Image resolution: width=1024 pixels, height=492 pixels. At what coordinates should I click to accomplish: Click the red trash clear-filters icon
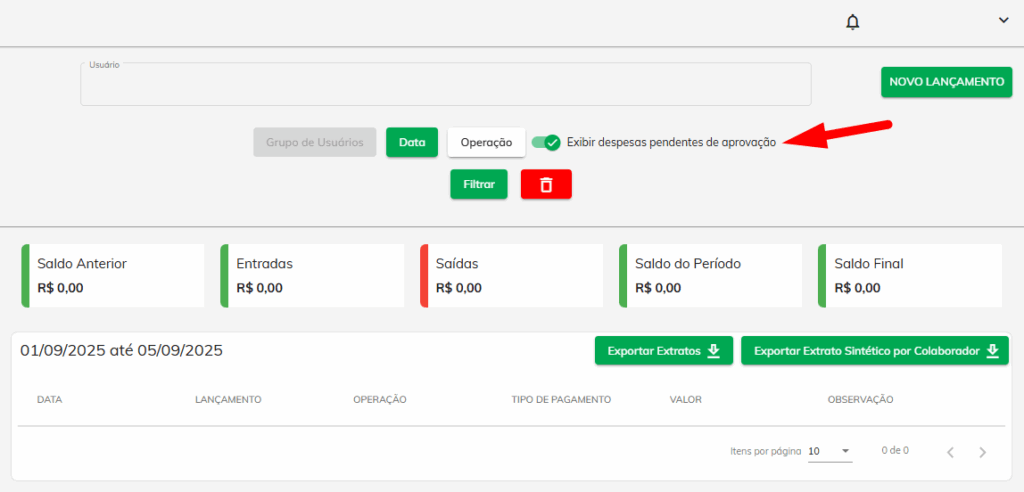click(546, 184)
